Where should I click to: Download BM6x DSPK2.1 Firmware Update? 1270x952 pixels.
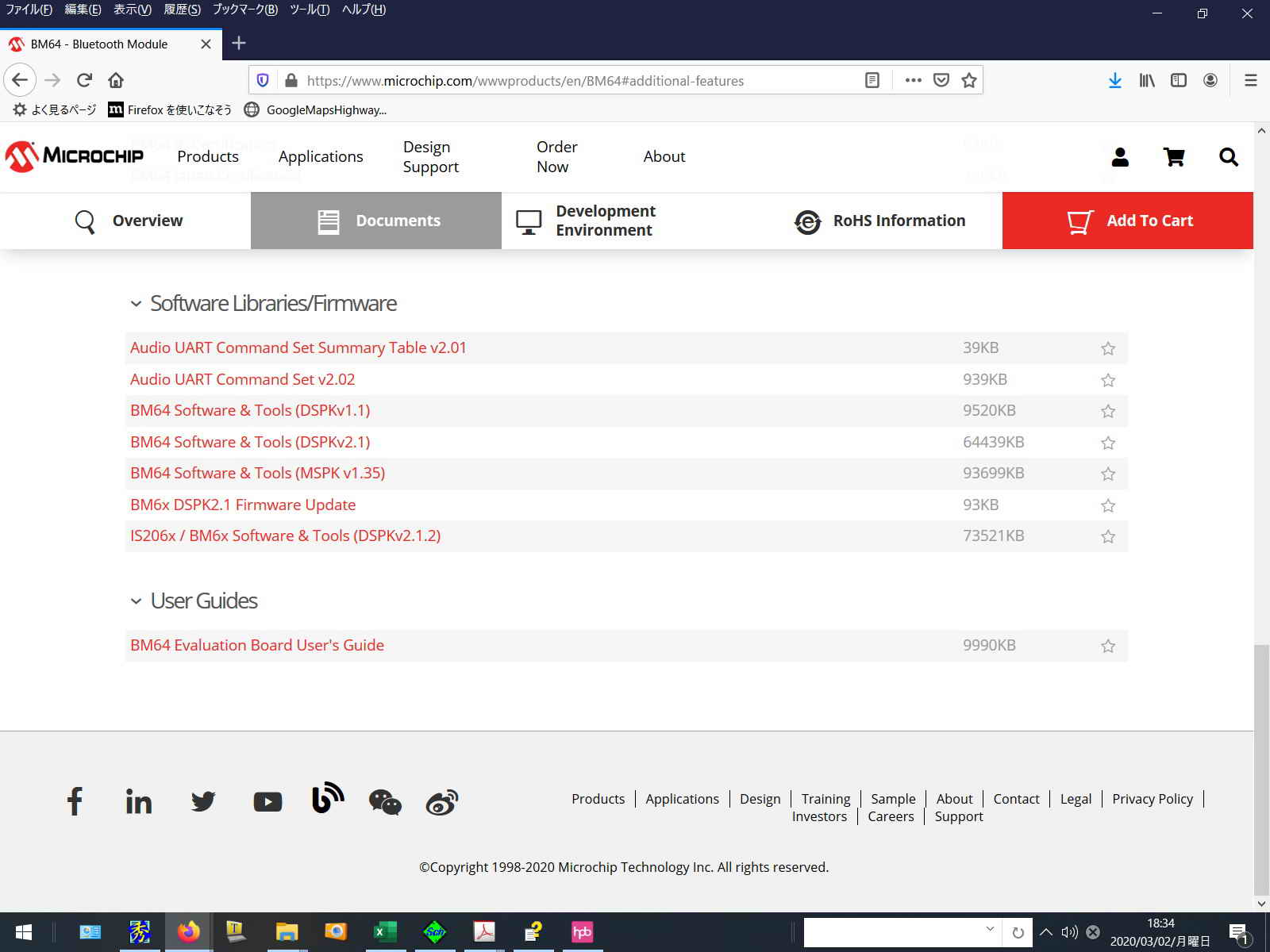pyautogui.click(x=243, y=505)
